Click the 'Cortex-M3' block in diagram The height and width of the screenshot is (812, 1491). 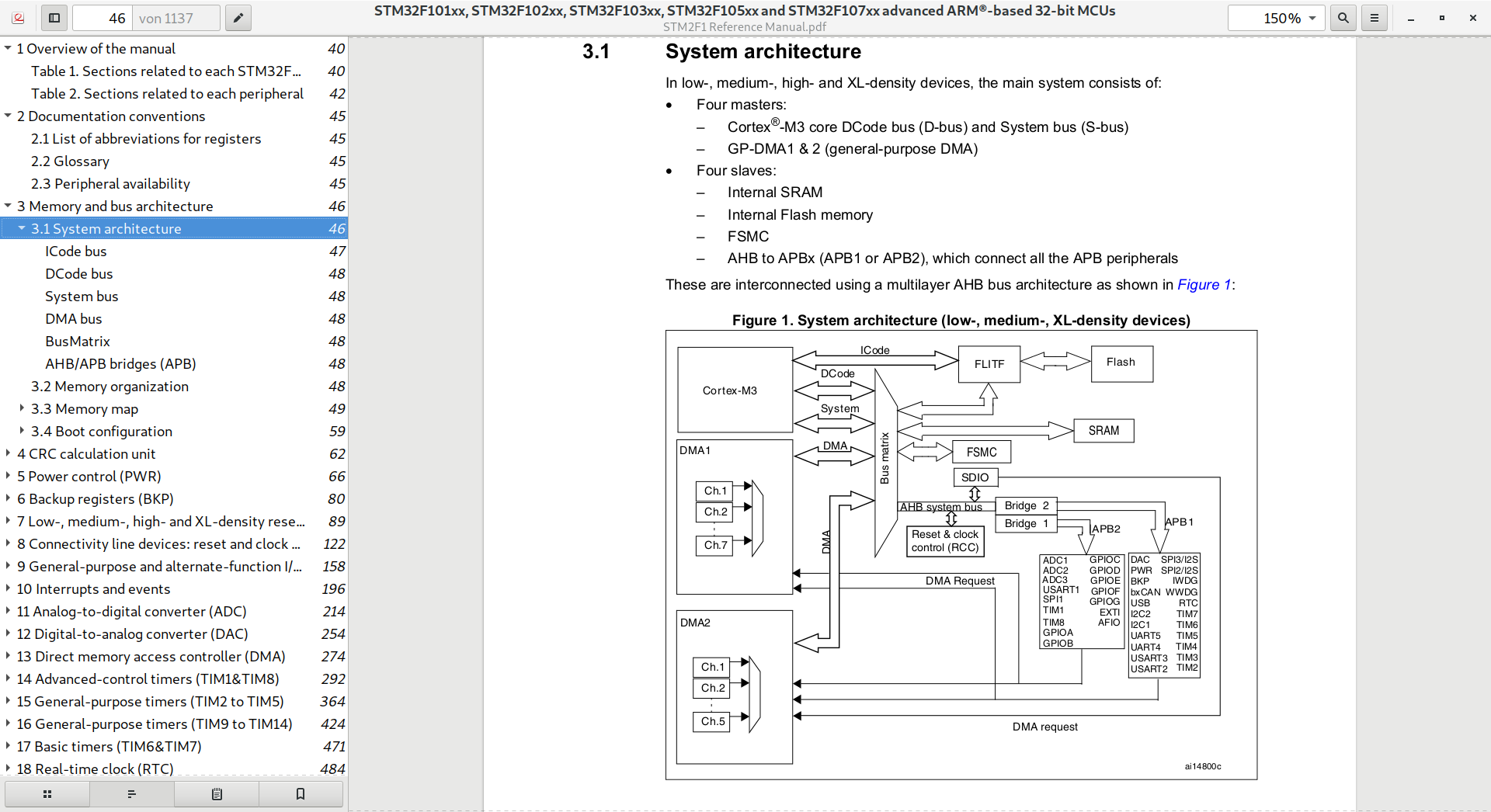pyautogui.click(x=735, y=390)
